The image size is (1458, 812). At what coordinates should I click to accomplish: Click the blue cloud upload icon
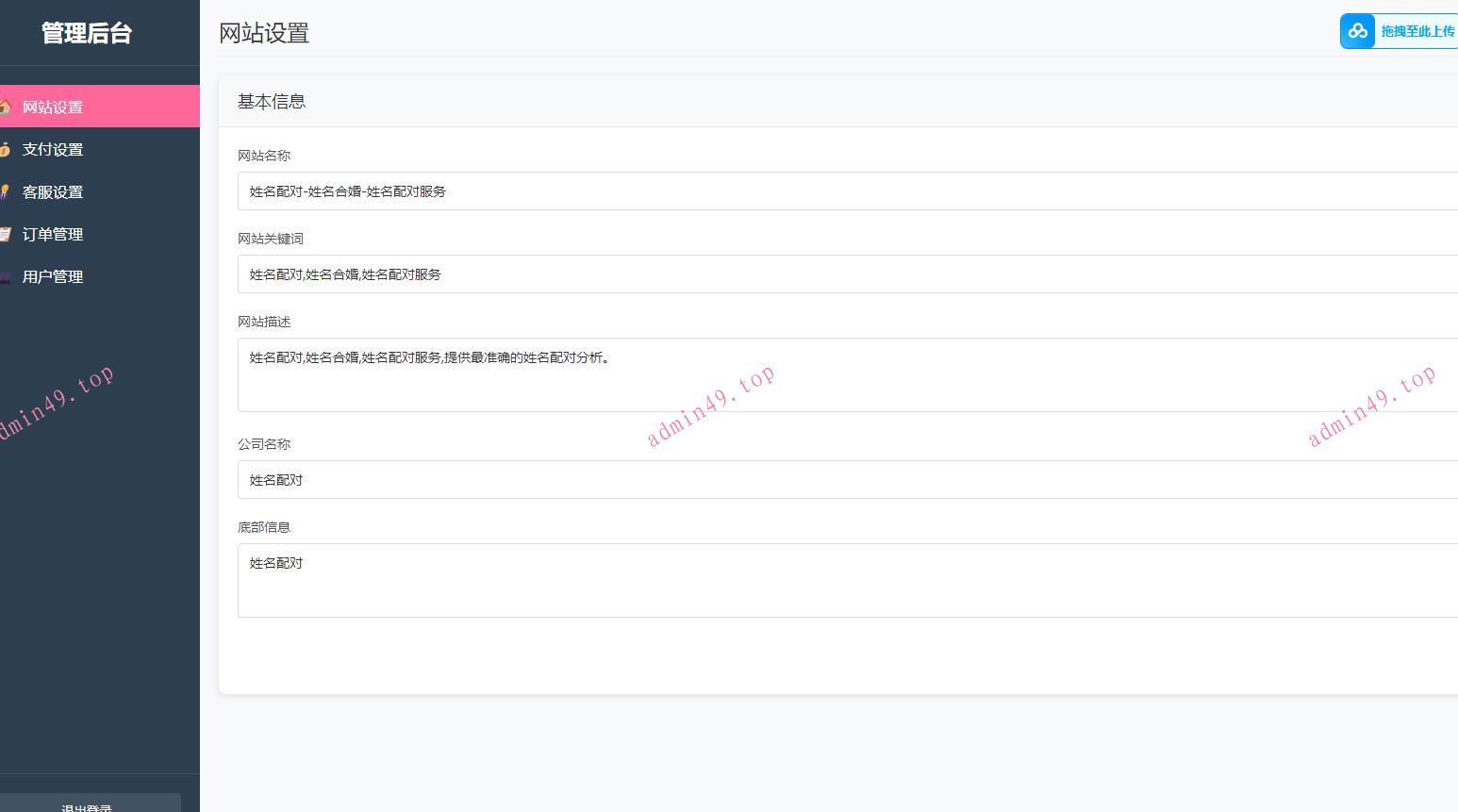tap(1358, 31)
